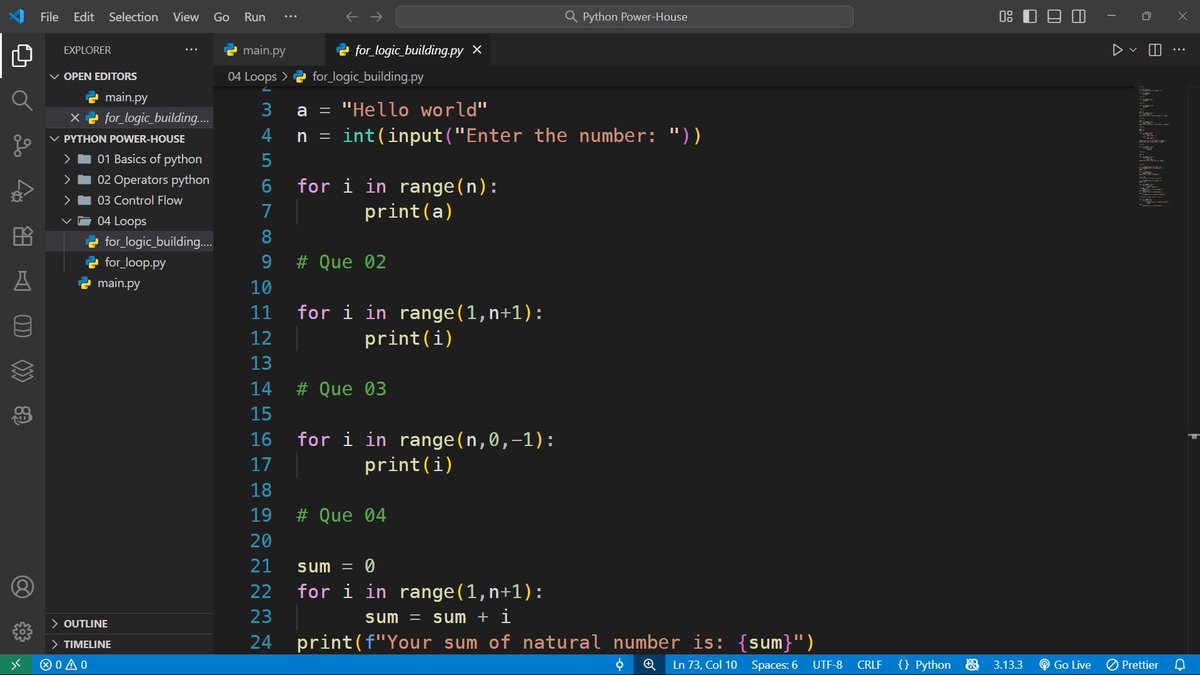Open the Copilot chat icon in activity bar
1200x675 pixels.
(22, 415)
